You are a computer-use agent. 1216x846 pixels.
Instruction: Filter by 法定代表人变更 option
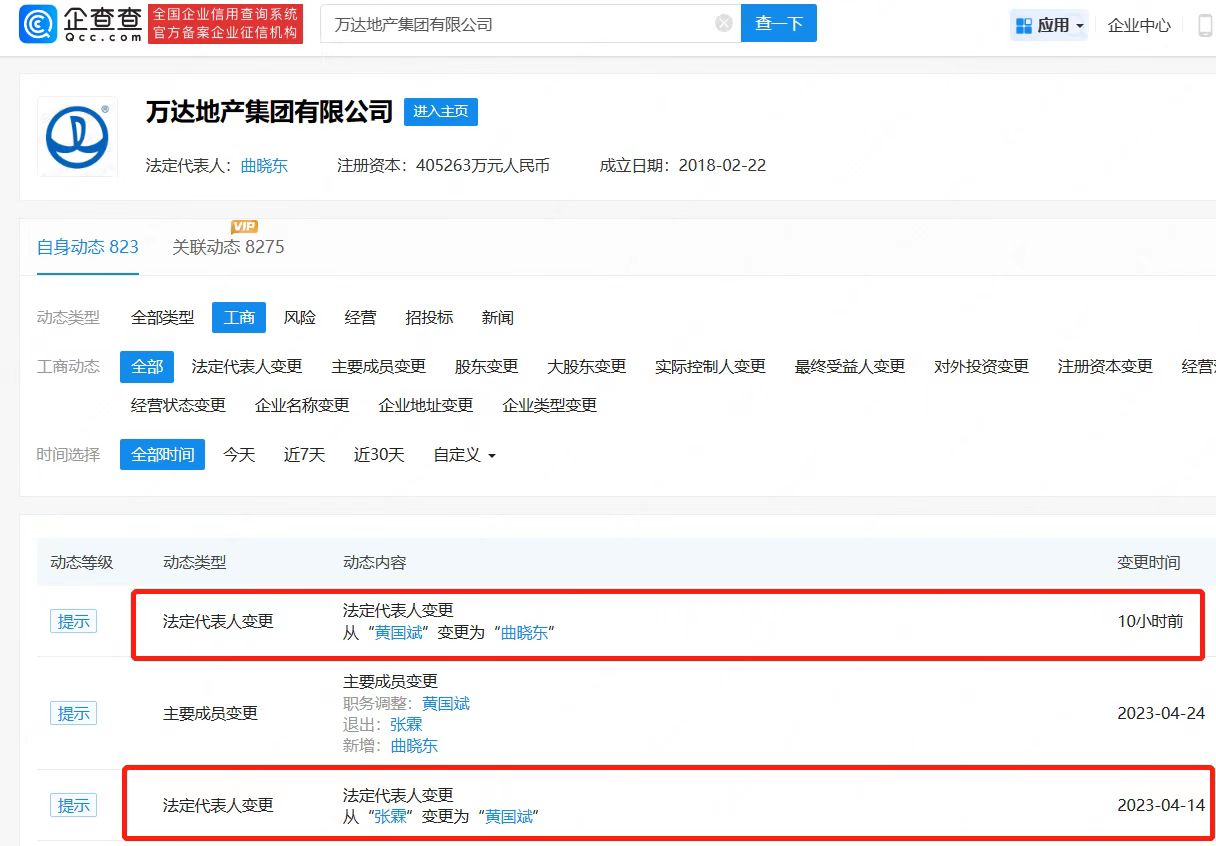[247, 367]
